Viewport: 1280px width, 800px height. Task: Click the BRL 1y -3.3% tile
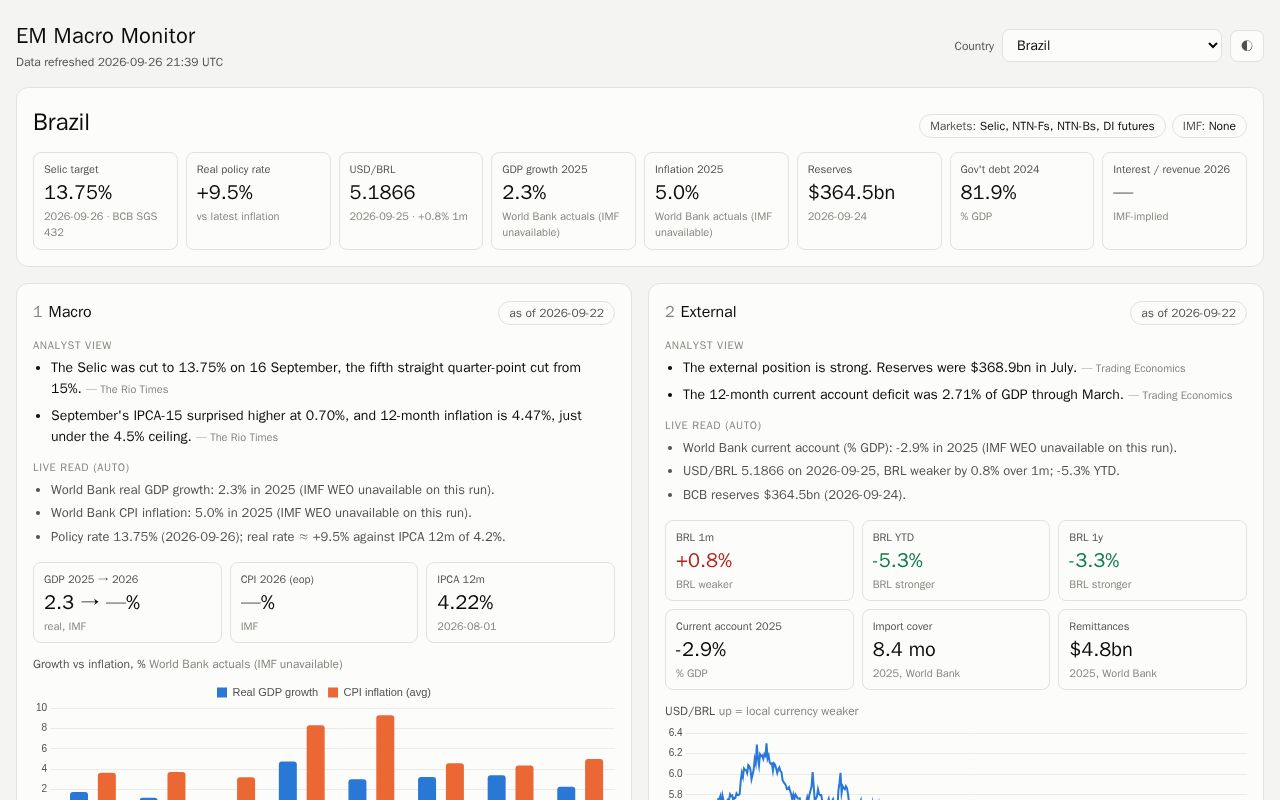1152,560
